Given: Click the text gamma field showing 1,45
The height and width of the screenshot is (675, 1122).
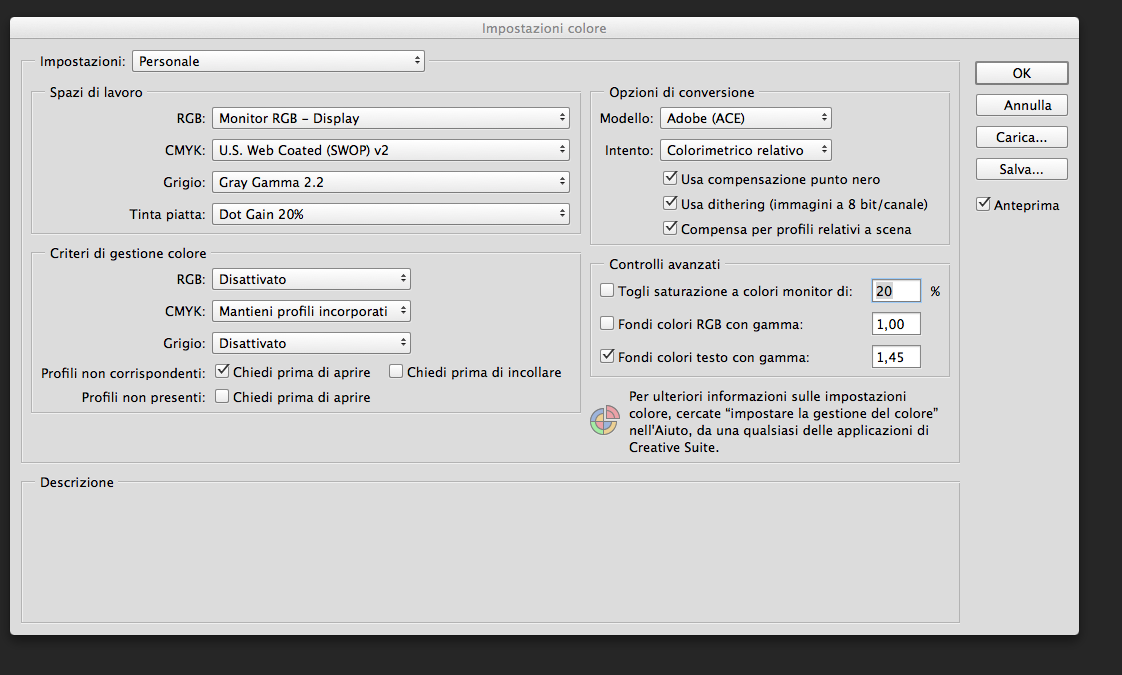Looking at the screenshot, I should point(896,356).
